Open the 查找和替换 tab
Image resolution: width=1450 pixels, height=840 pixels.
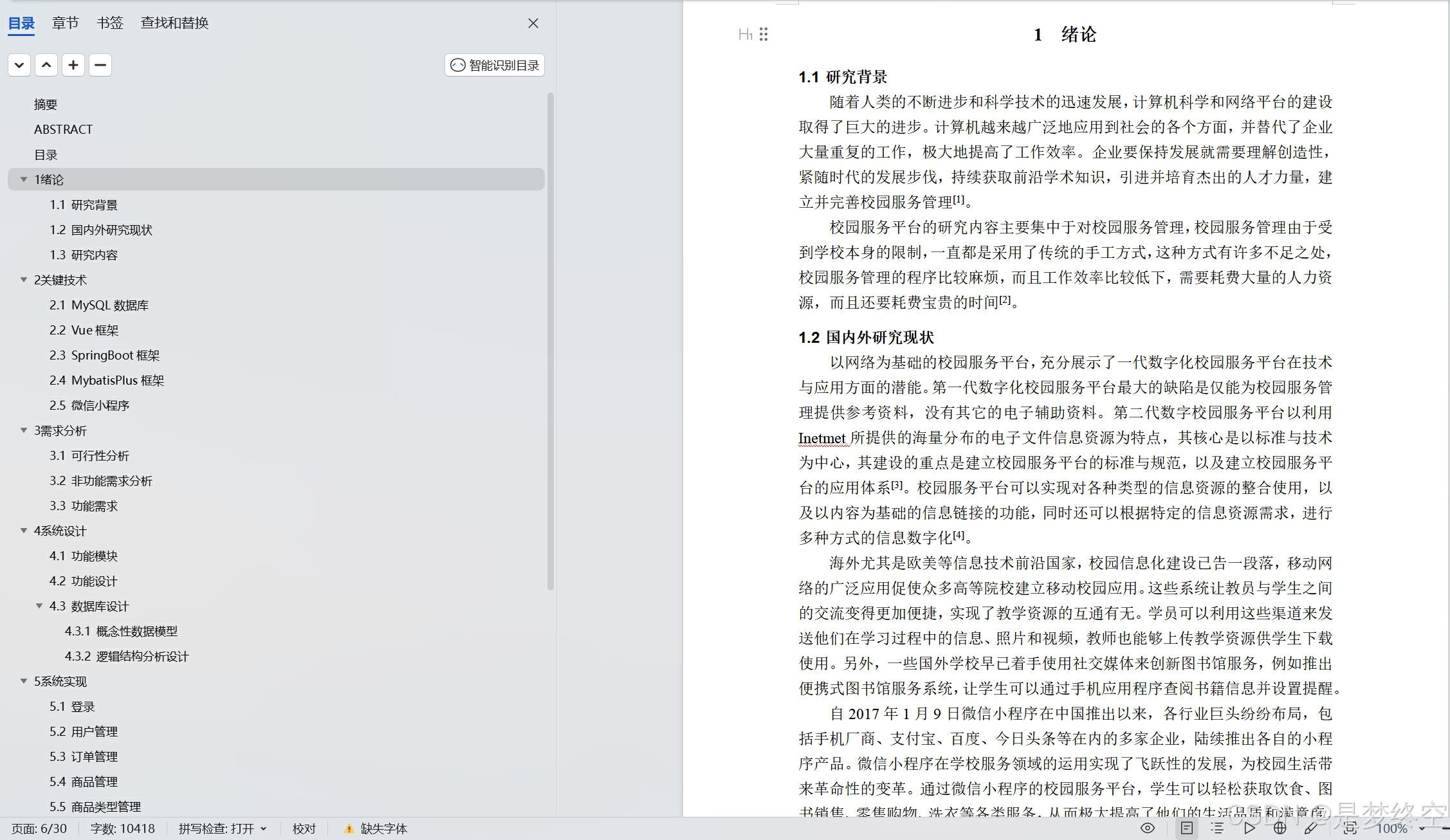174,23
